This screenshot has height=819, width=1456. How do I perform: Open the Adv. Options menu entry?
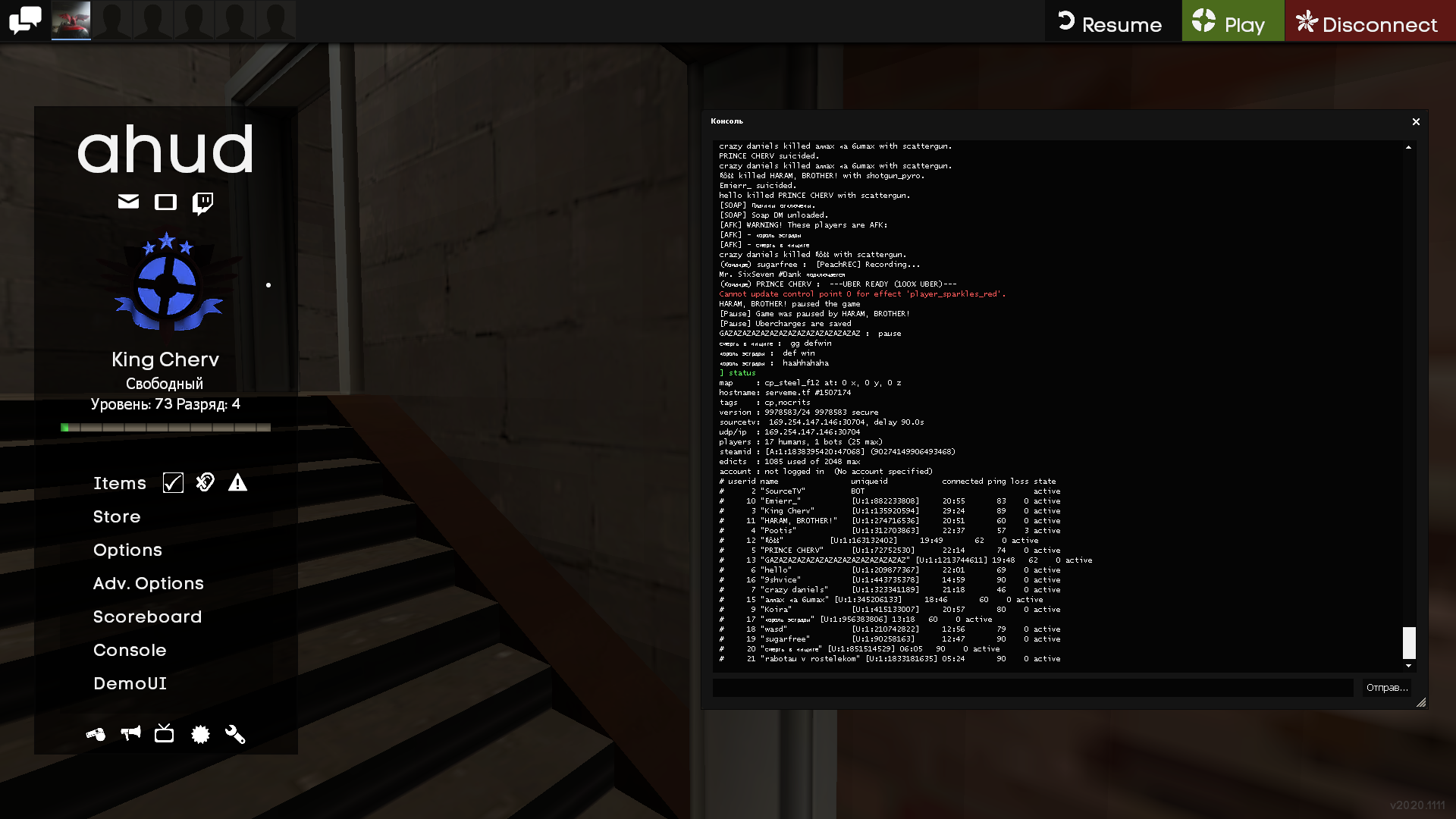click(149, 583)
